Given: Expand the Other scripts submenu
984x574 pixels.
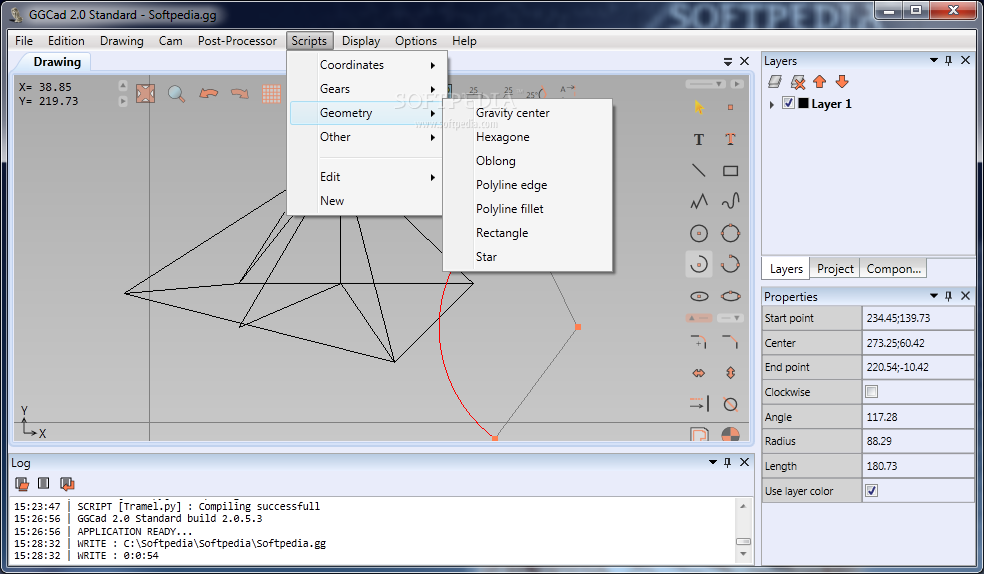Looking at the screenshot, I should pyautogui.click(x=364, y=137).
